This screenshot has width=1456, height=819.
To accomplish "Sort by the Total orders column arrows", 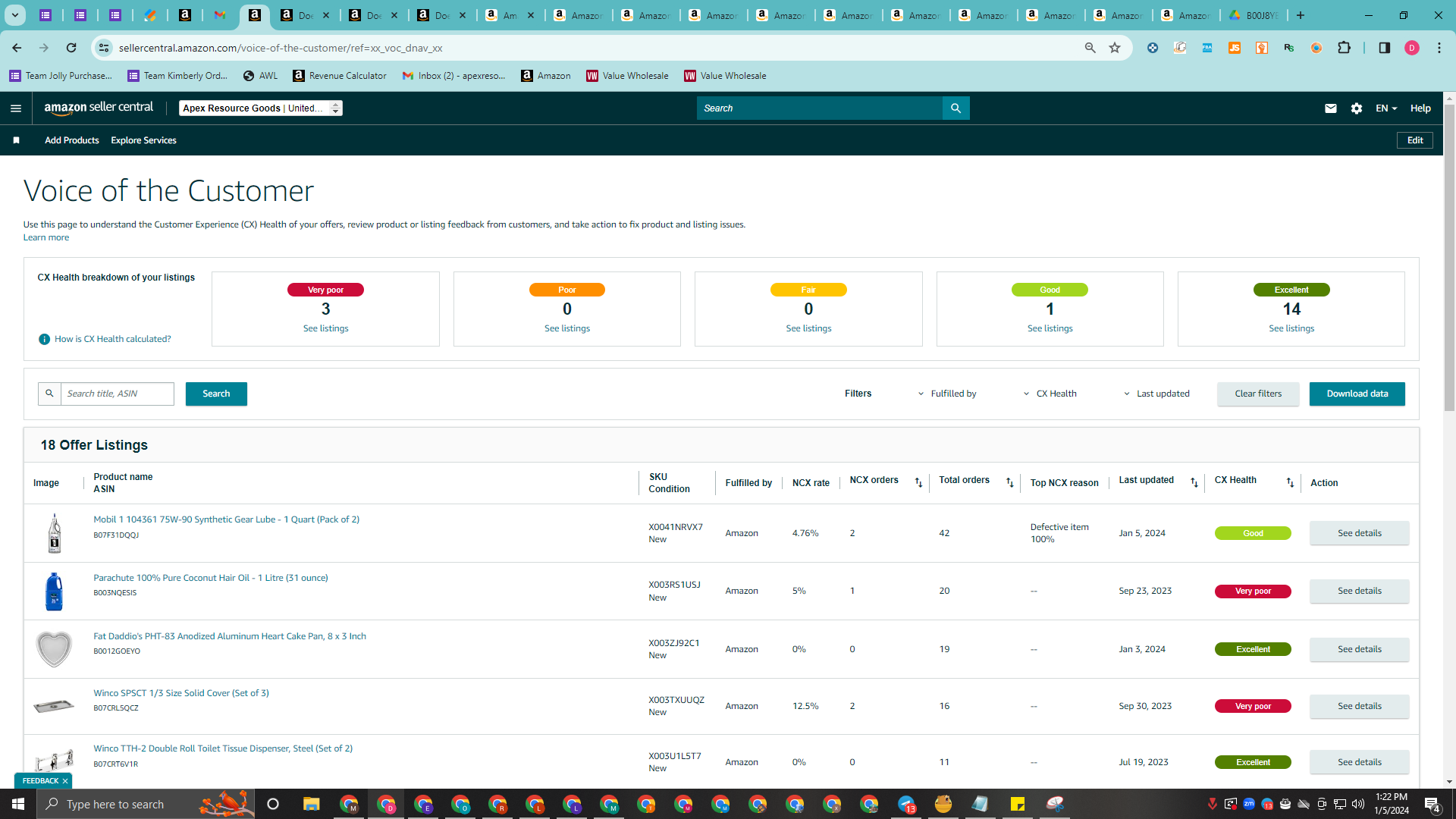I will click(x=1009, y=482).
